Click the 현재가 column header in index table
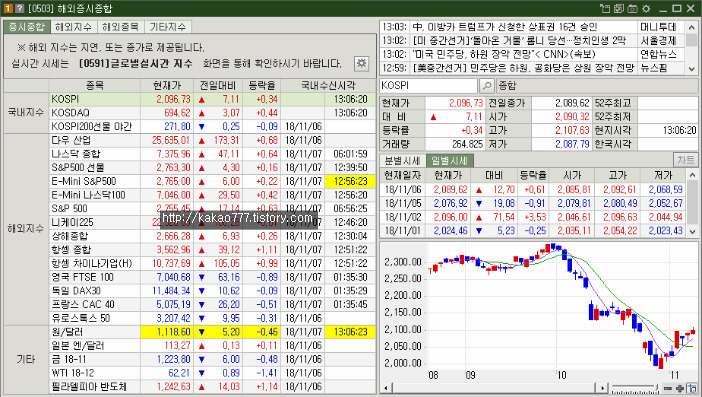This screenshot has width=702, height=397. [x=167, y=85]
